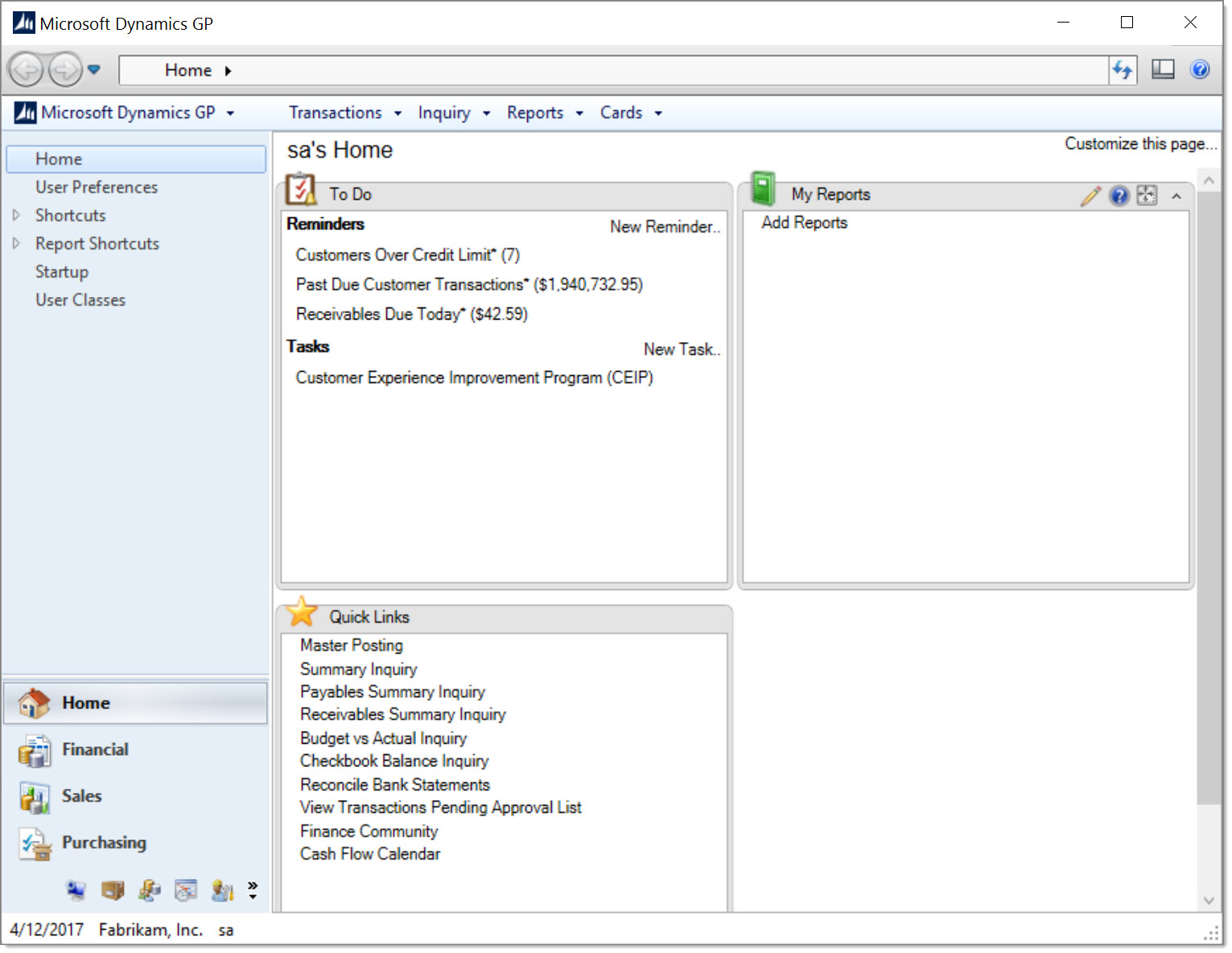Viewport: 1232px width, 953px height.
Task: Click the green My Reports notebook icon
Action: pos(762,189)
